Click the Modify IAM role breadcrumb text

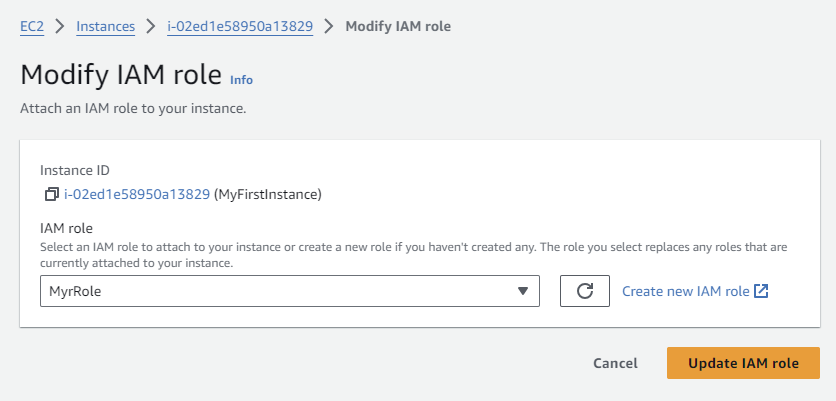point(398,26)
